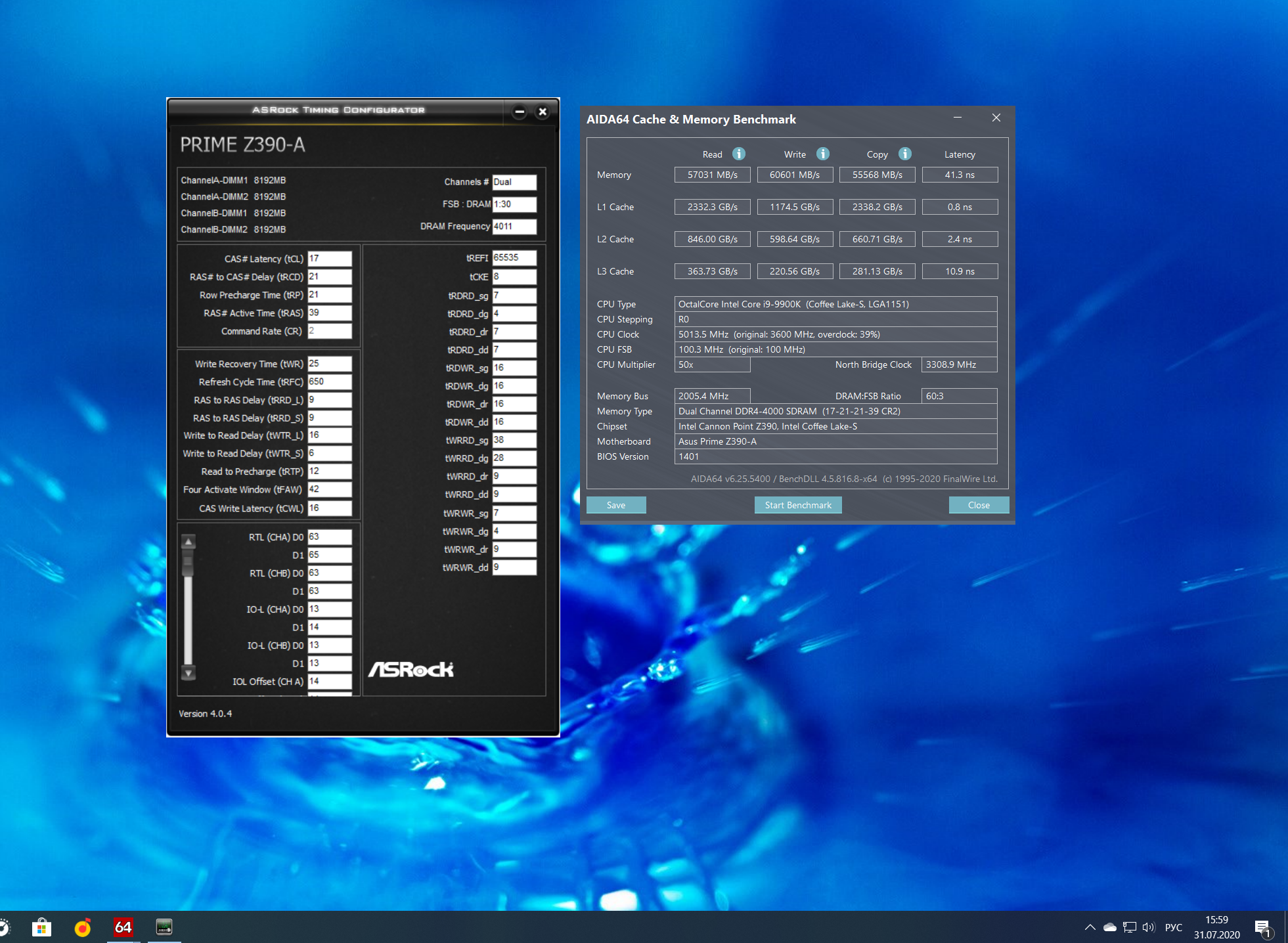Save the AIDA64 benchmark results

pos(616,505)
